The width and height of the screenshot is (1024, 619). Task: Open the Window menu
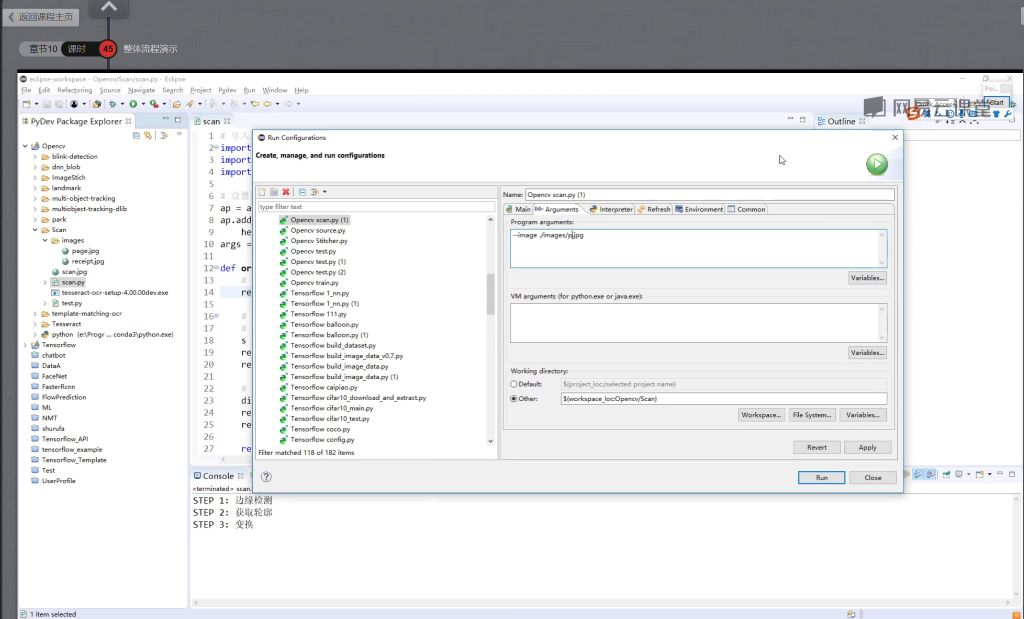[x=274, y=90]
